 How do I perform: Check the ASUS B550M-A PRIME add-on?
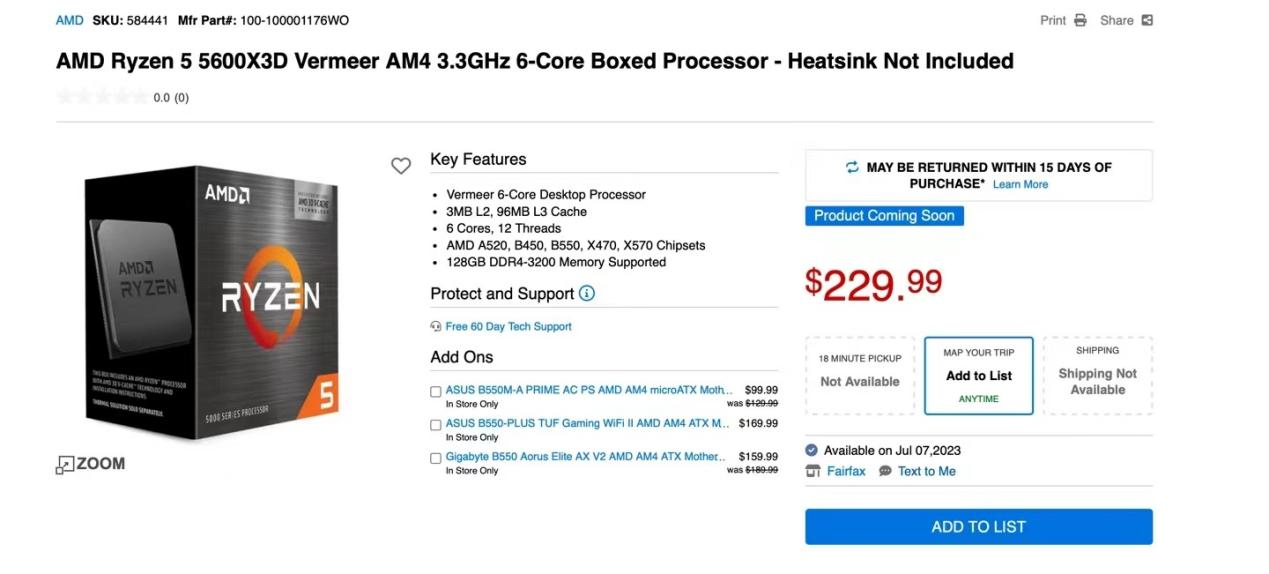pos(436,391)
